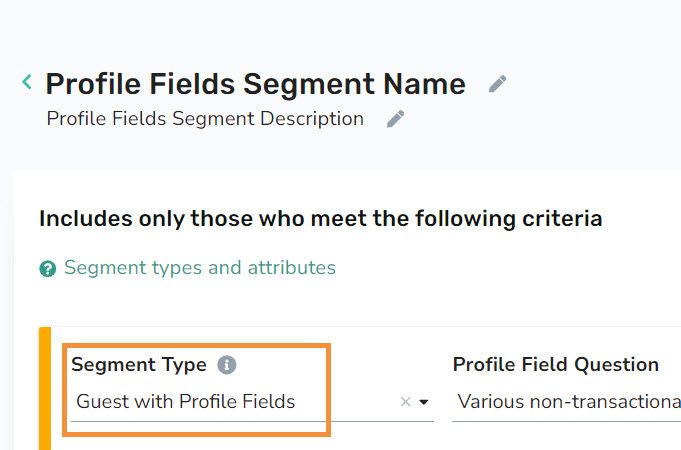Image resolution: width=681 pixels, height=450 pixels.
Task: Clear the Segment Type selection with X
Action: 405,402
